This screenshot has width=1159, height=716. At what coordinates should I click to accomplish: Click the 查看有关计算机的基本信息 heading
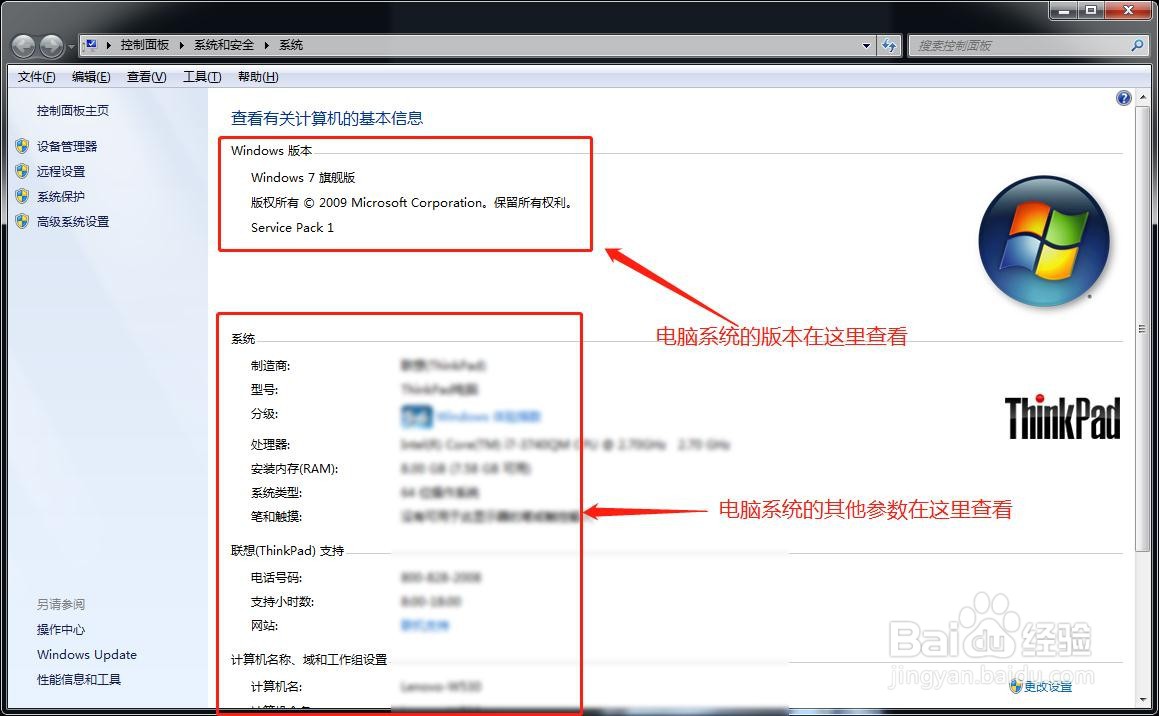click(327, 118)
